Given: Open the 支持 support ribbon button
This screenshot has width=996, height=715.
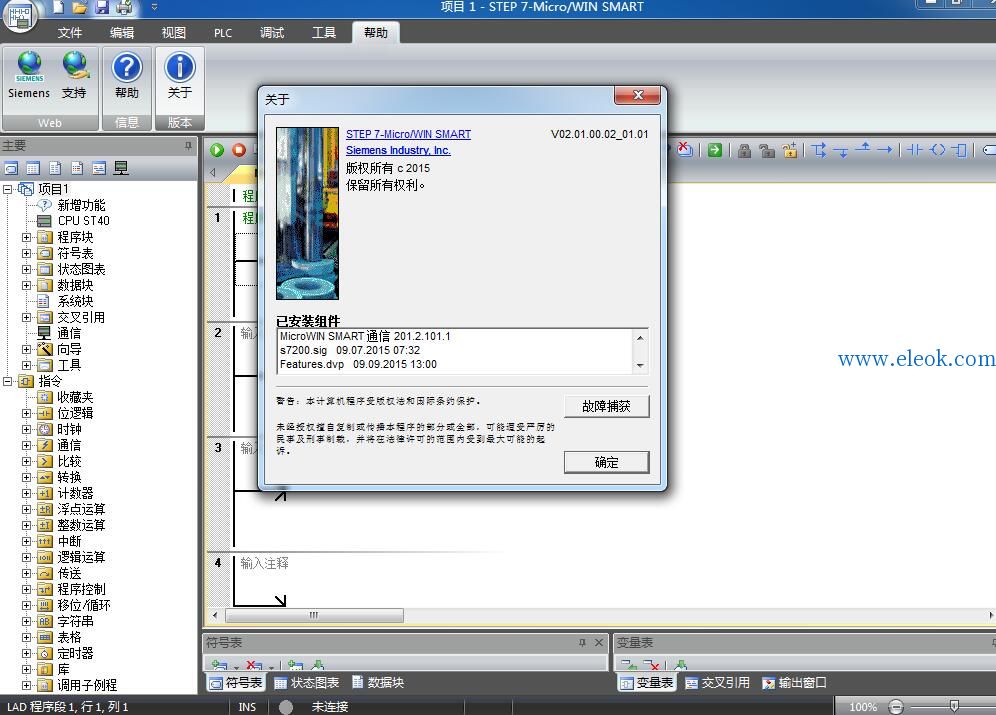Looking at the screenshot, I should (x=74, y=76).
